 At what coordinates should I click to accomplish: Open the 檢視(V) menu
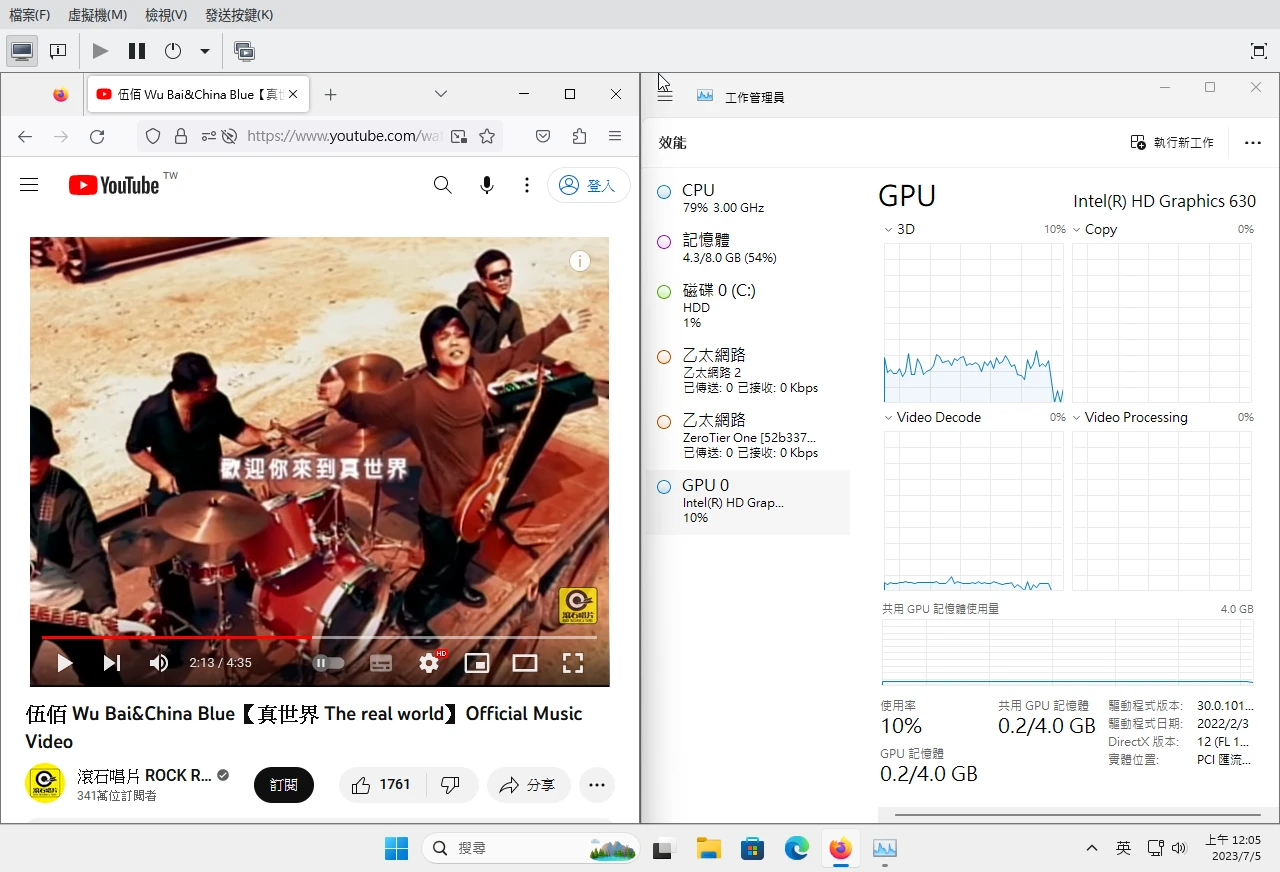click(x=166, y=15)
